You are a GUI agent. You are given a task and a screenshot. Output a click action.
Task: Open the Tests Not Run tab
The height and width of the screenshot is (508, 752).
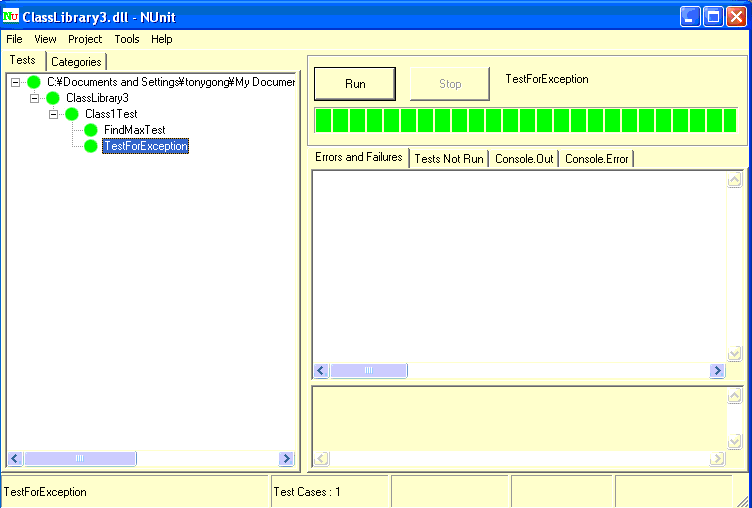[449, 159]
